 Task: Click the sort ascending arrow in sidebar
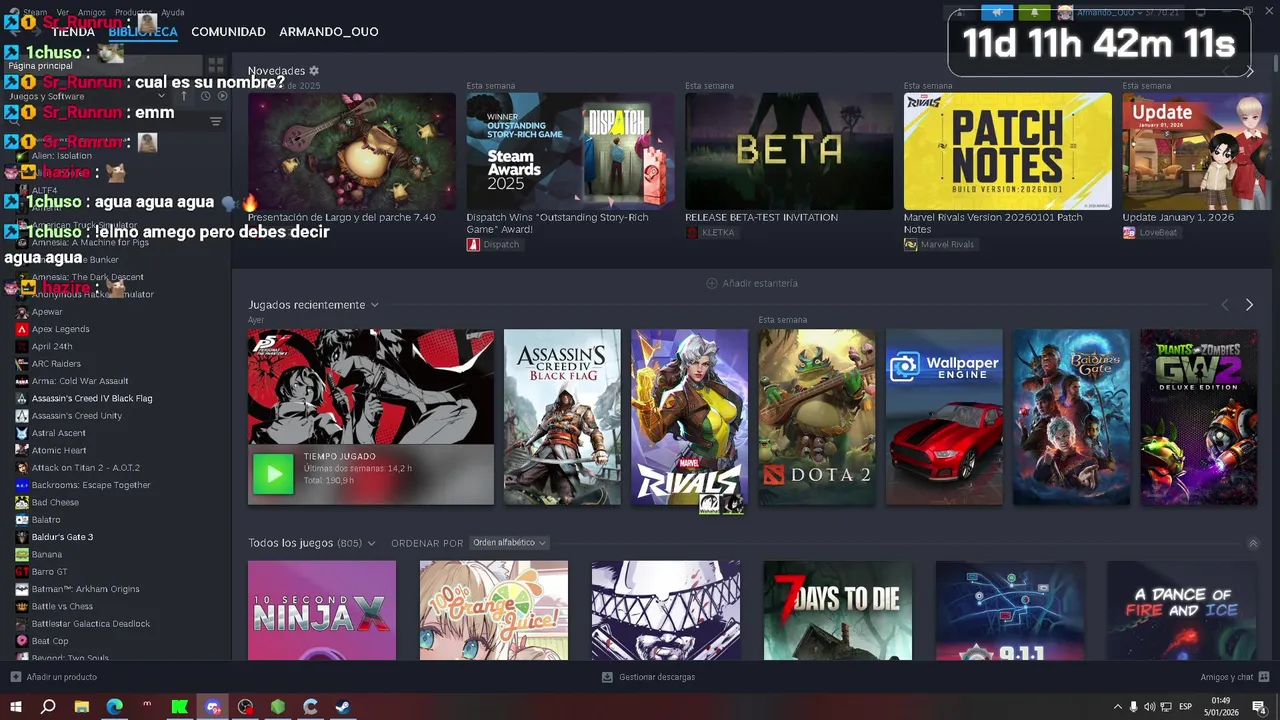point(184,96)
